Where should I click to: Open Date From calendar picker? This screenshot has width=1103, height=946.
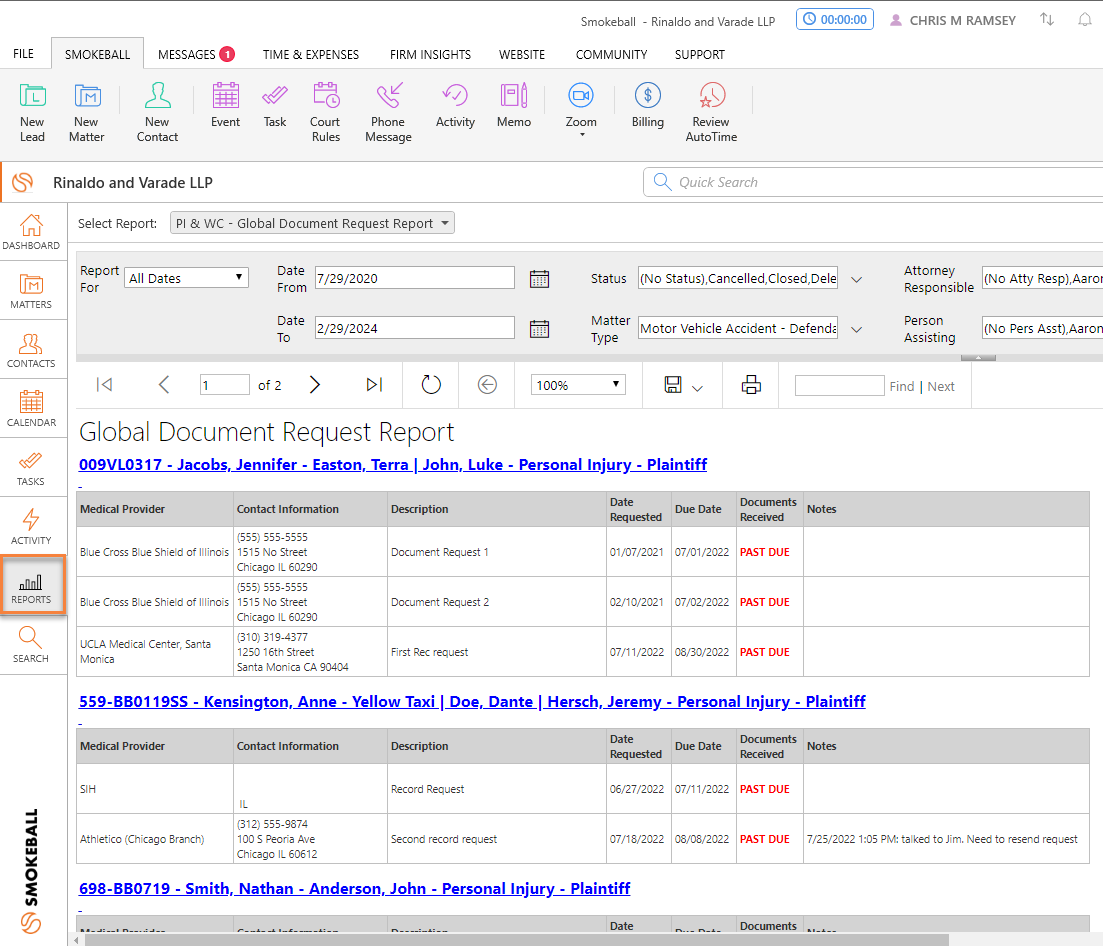tap(540, 279)
